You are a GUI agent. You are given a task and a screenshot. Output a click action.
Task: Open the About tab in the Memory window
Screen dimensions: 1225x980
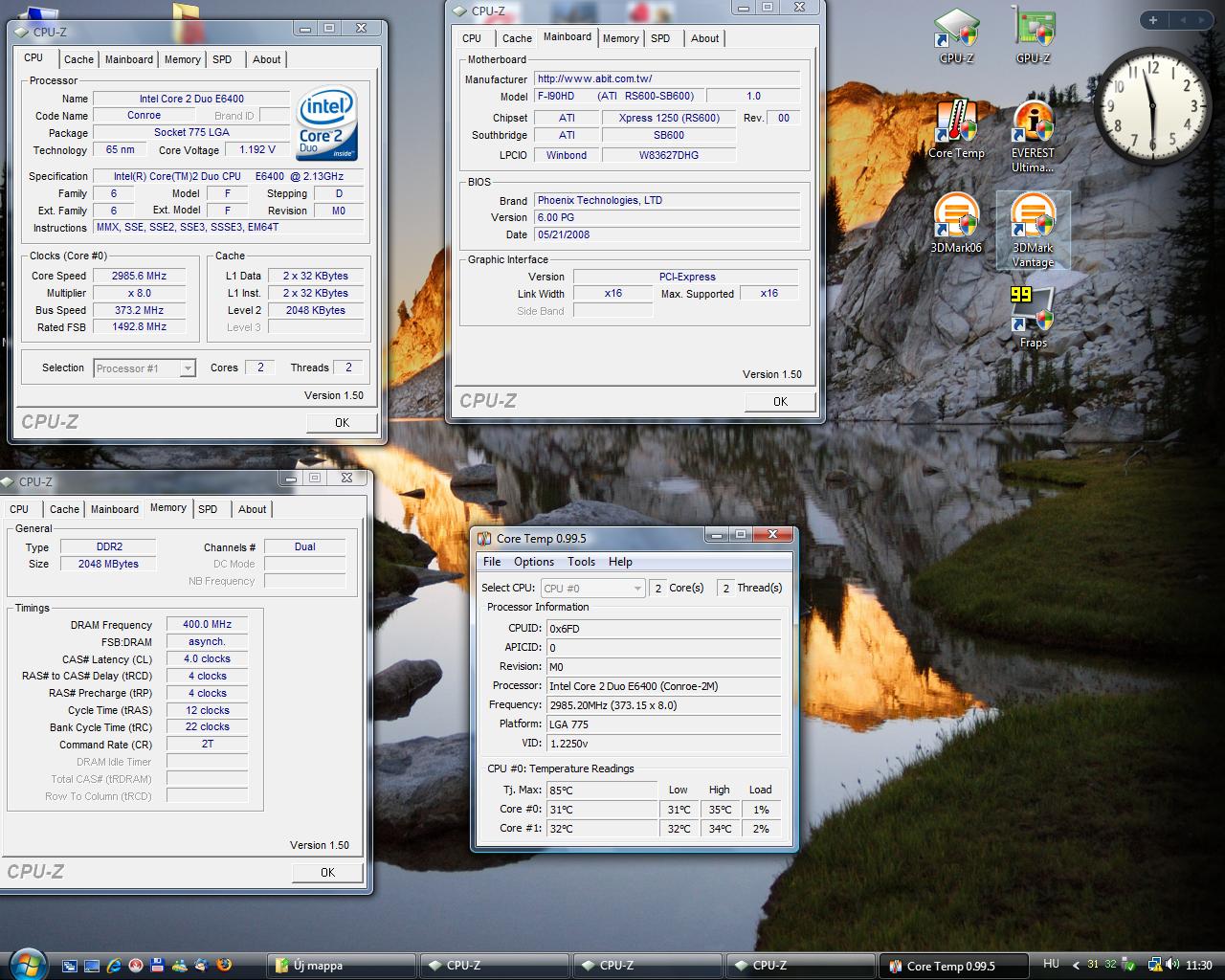tap(253, 509)
